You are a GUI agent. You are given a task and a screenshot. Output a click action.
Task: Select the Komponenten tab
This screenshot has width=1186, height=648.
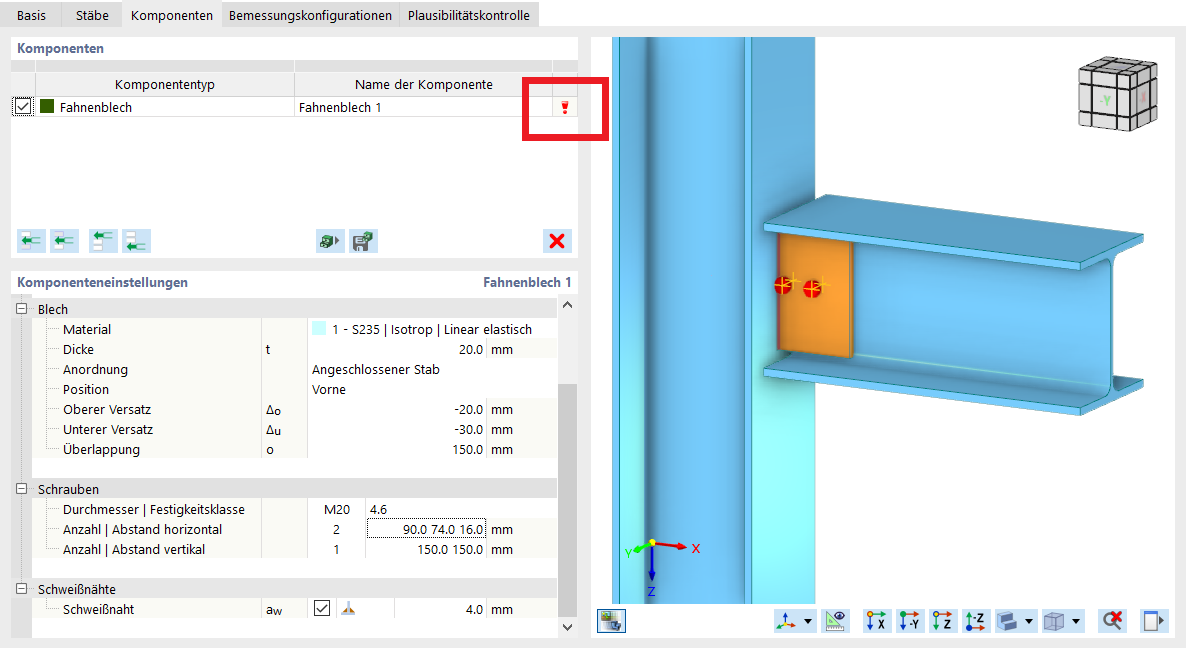pyautogui.click(x=172, y=15)
